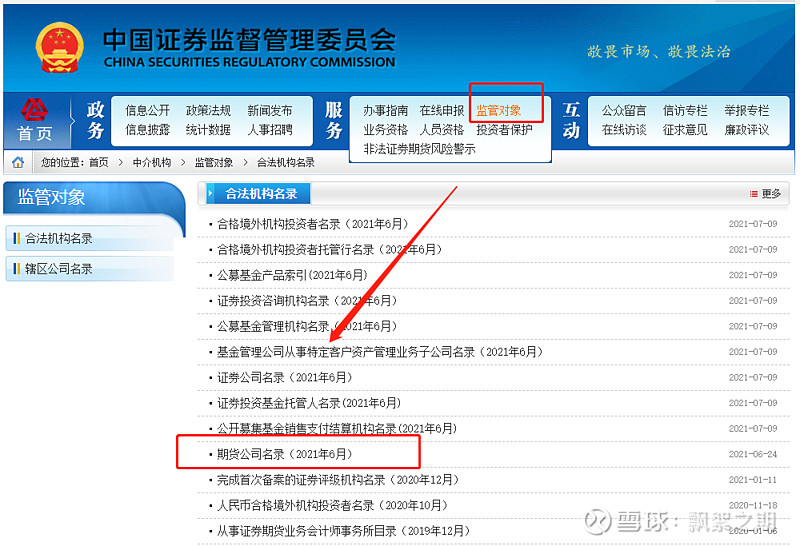This screenshot has width=800, height=546.
Task: Open 公众留言 menu item
Action: [x=624, y=110]
